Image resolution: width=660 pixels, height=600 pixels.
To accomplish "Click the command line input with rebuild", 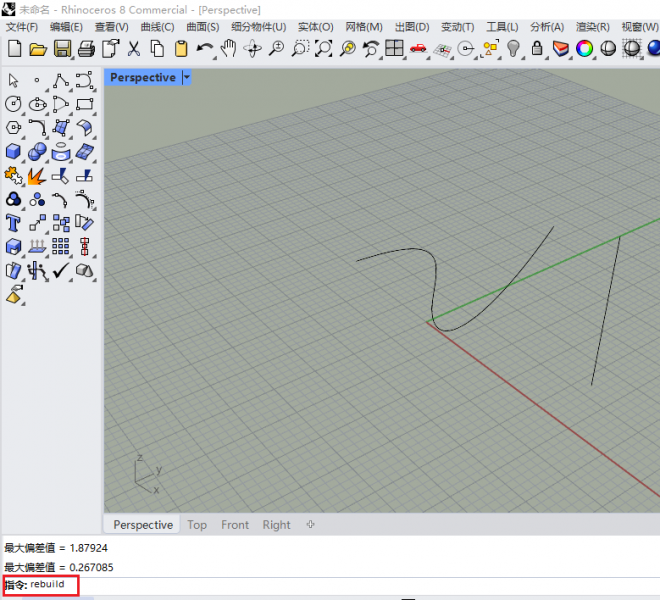I will [x=330, y=584].
